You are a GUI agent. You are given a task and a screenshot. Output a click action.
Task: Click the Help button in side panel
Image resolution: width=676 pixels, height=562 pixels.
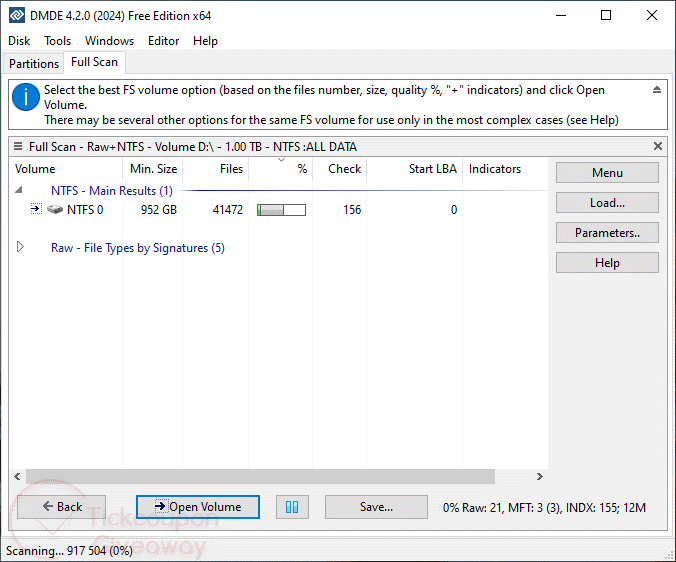click(x=607, y=263)
